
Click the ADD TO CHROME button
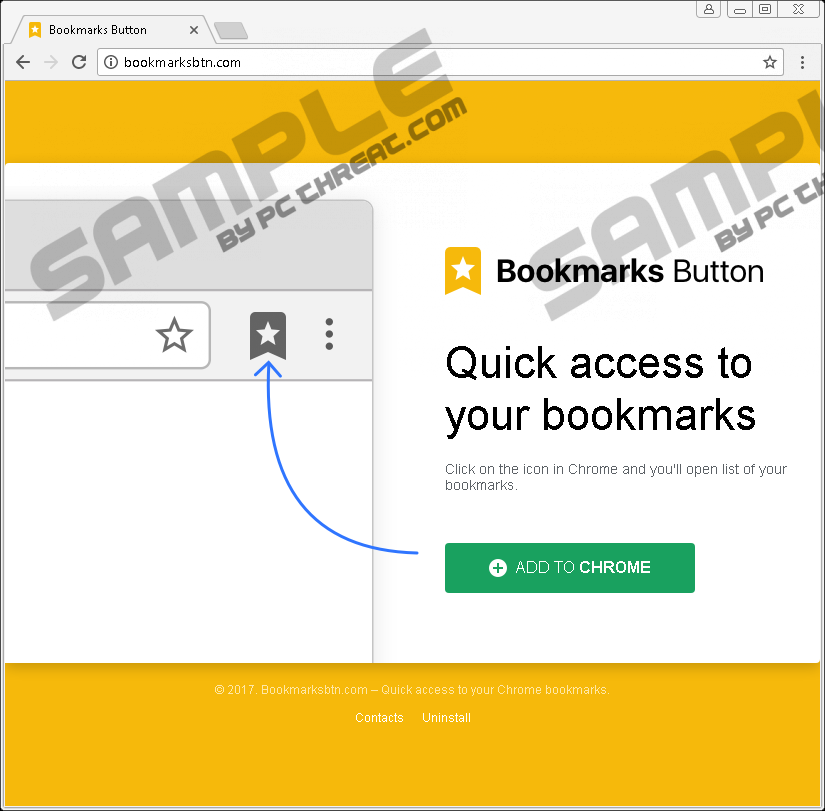click(x=569, y=567)
